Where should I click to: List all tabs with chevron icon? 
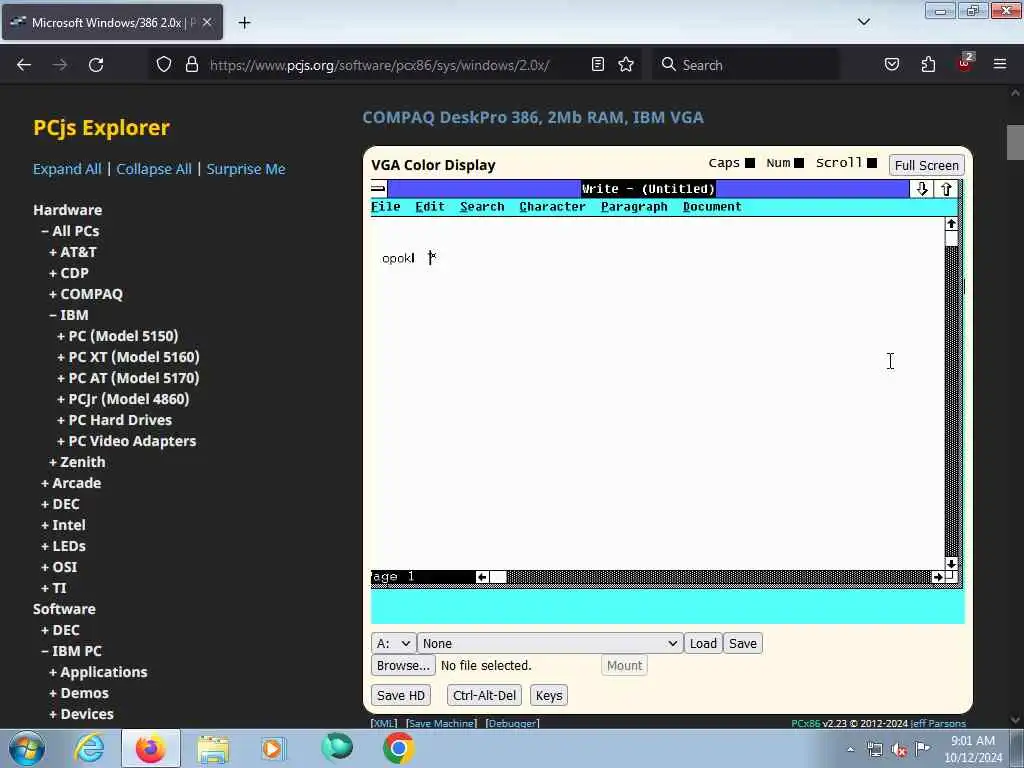pyautogui.click(x=864, y=22)
